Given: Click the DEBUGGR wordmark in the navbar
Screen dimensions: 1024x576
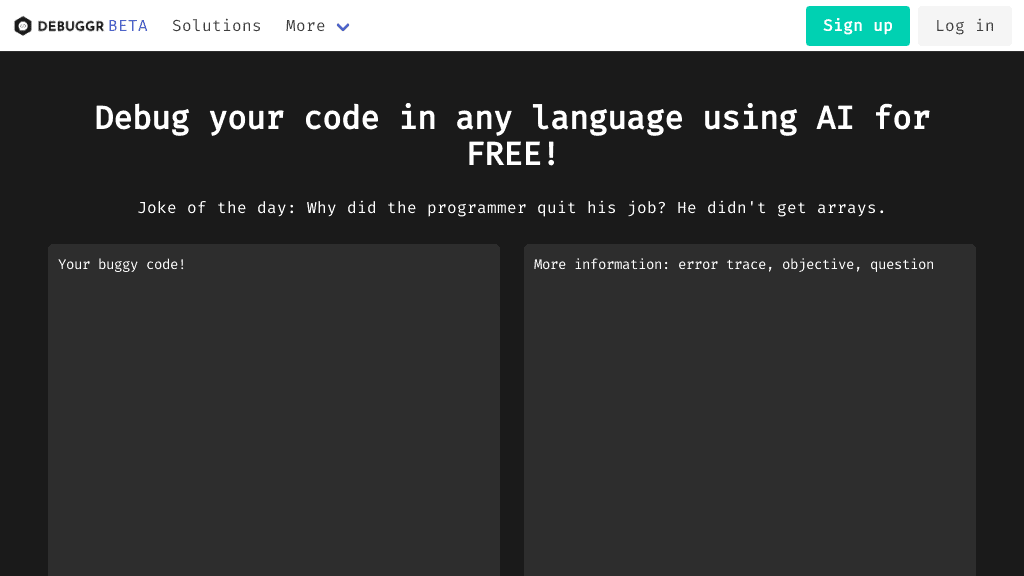Looking at the screenshot, I should pyautogui.click(x=70, y=25).
